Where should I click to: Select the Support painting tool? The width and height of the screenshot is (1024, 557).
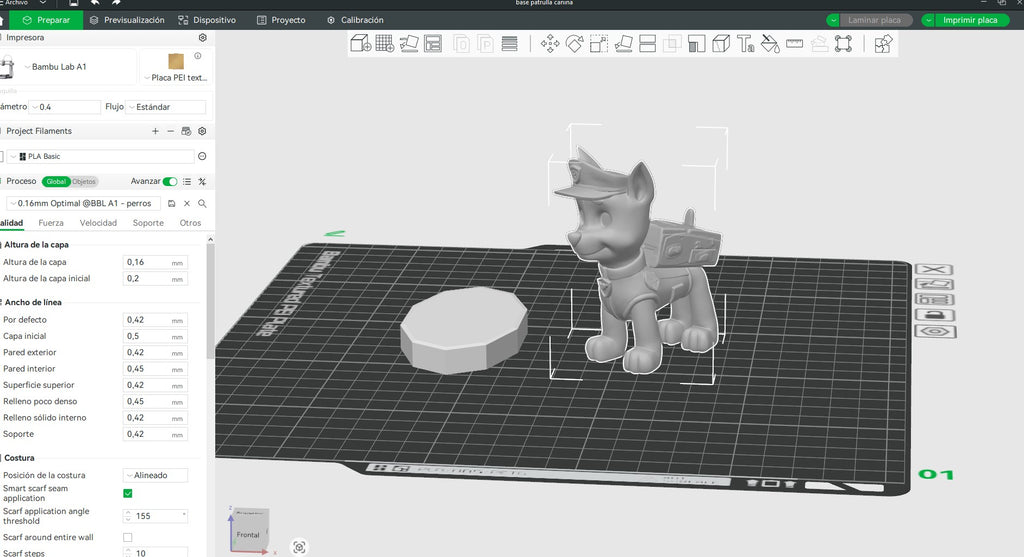tap(697, 44)
